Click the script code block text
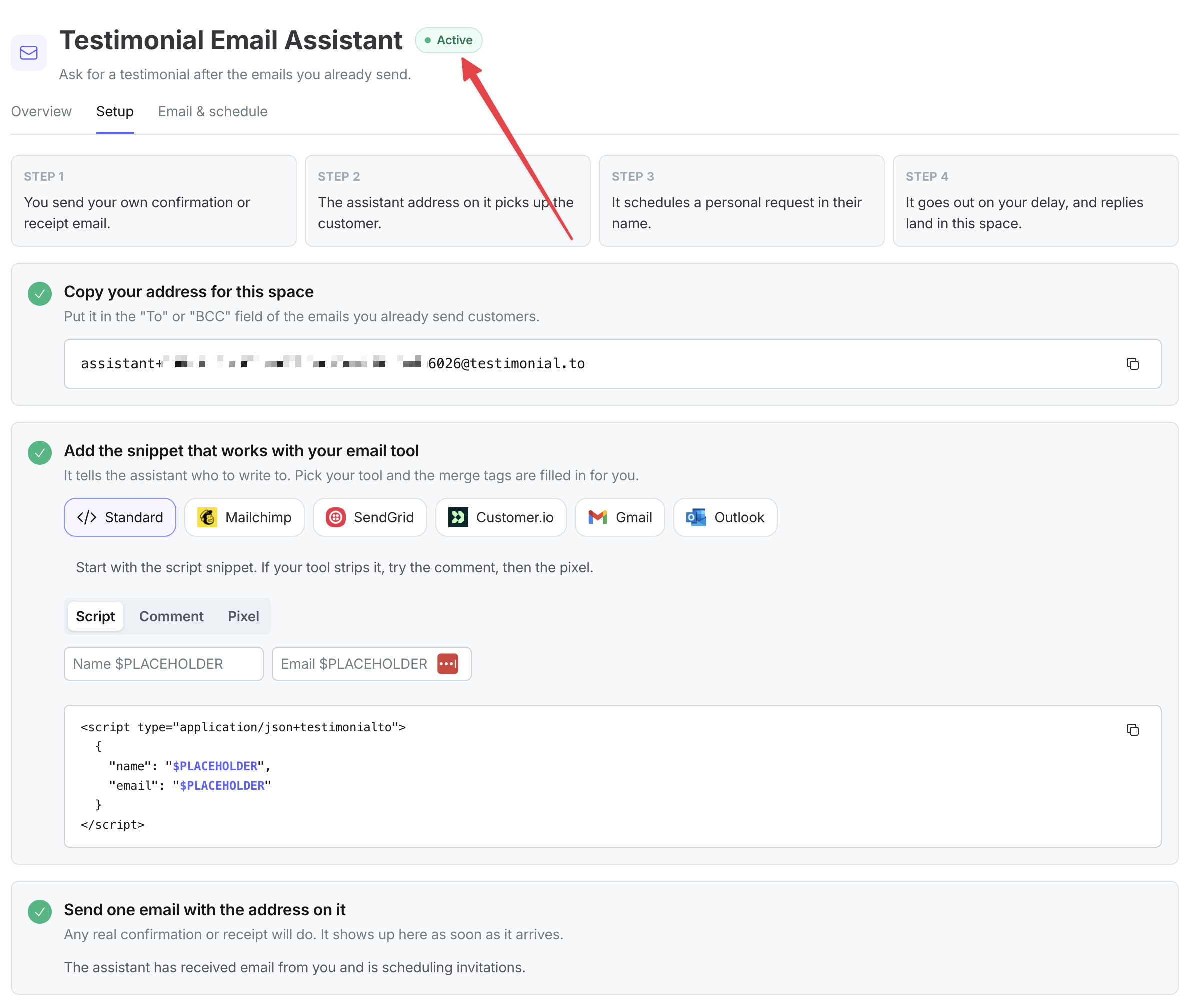The height and width of the screenshot is (1008, 1193). [x=243, y=776]
